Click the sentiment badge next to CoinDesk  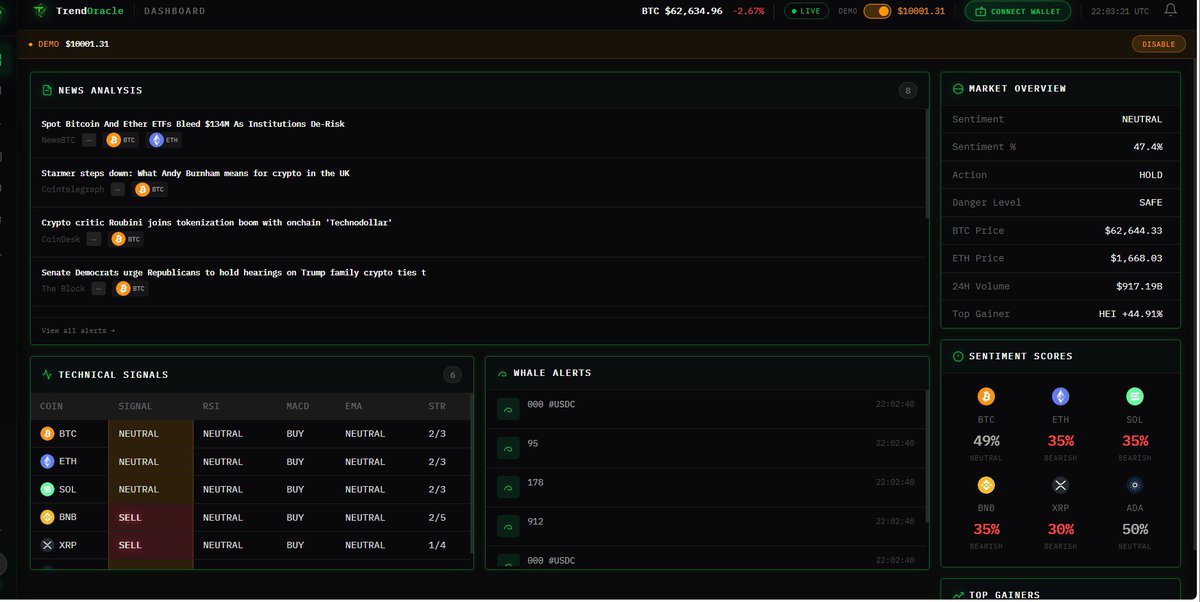pos(94,239)
